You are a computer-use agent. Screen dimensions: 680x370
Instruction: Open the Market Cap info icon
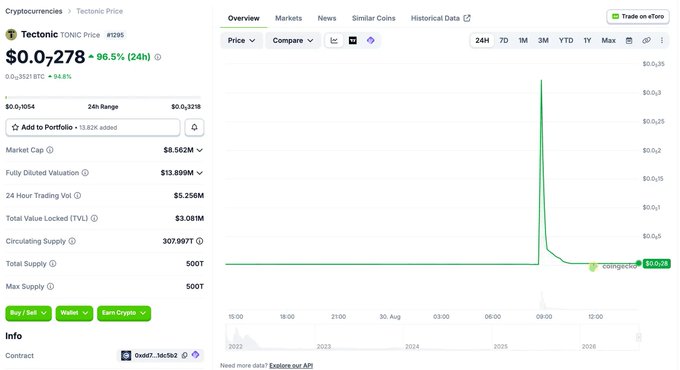click(x=50, y=150)
